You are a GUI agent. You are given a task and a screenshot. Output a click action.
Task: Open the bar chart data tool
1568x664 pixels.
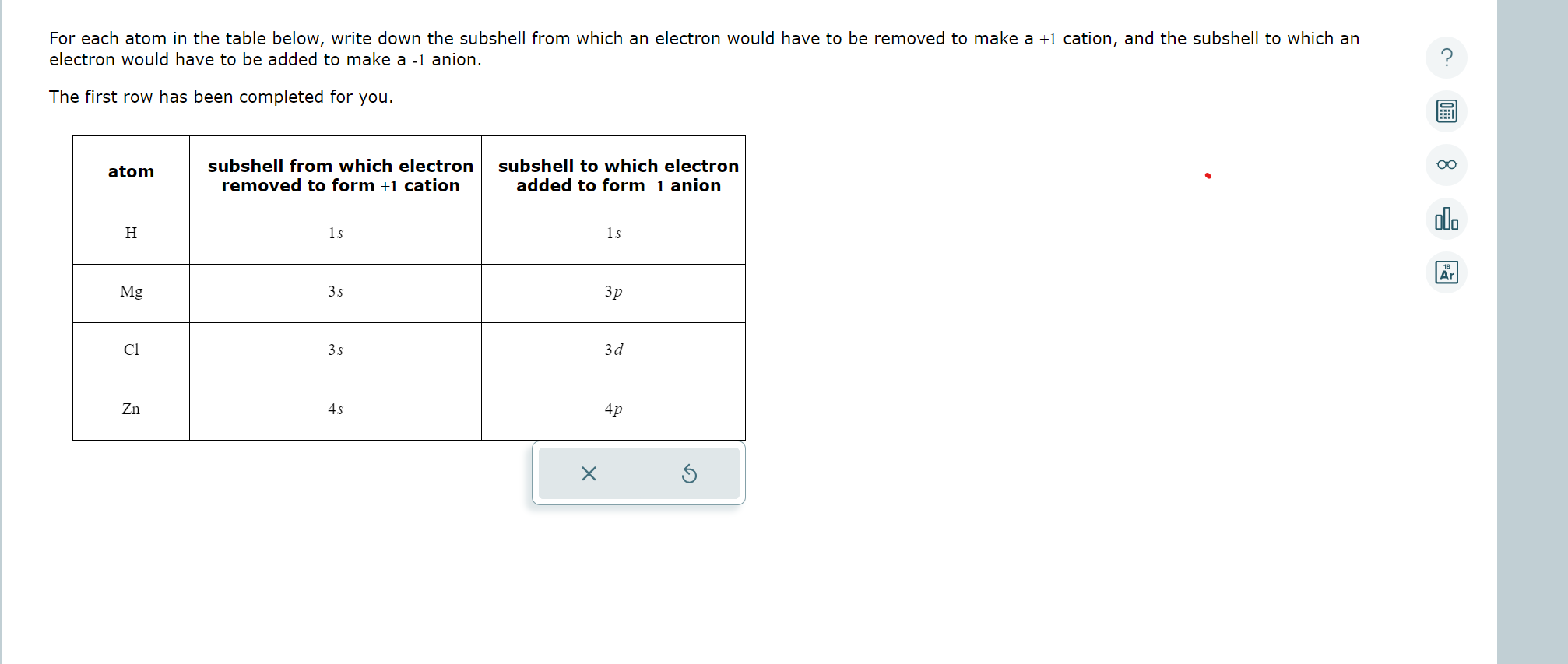coord(1446,219)
